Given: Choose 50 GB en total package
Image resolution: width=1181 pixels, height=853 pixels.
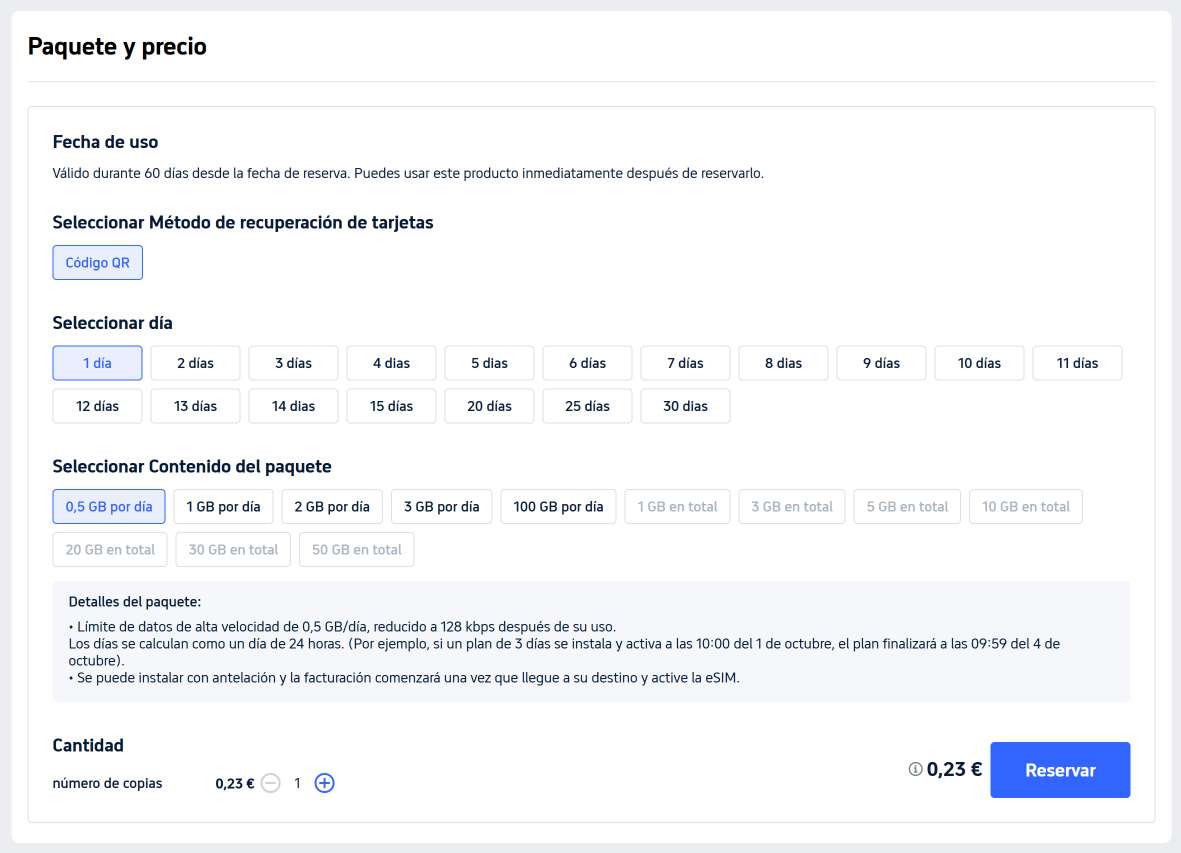Looking at the screenshot, I should tap(356, 549).
